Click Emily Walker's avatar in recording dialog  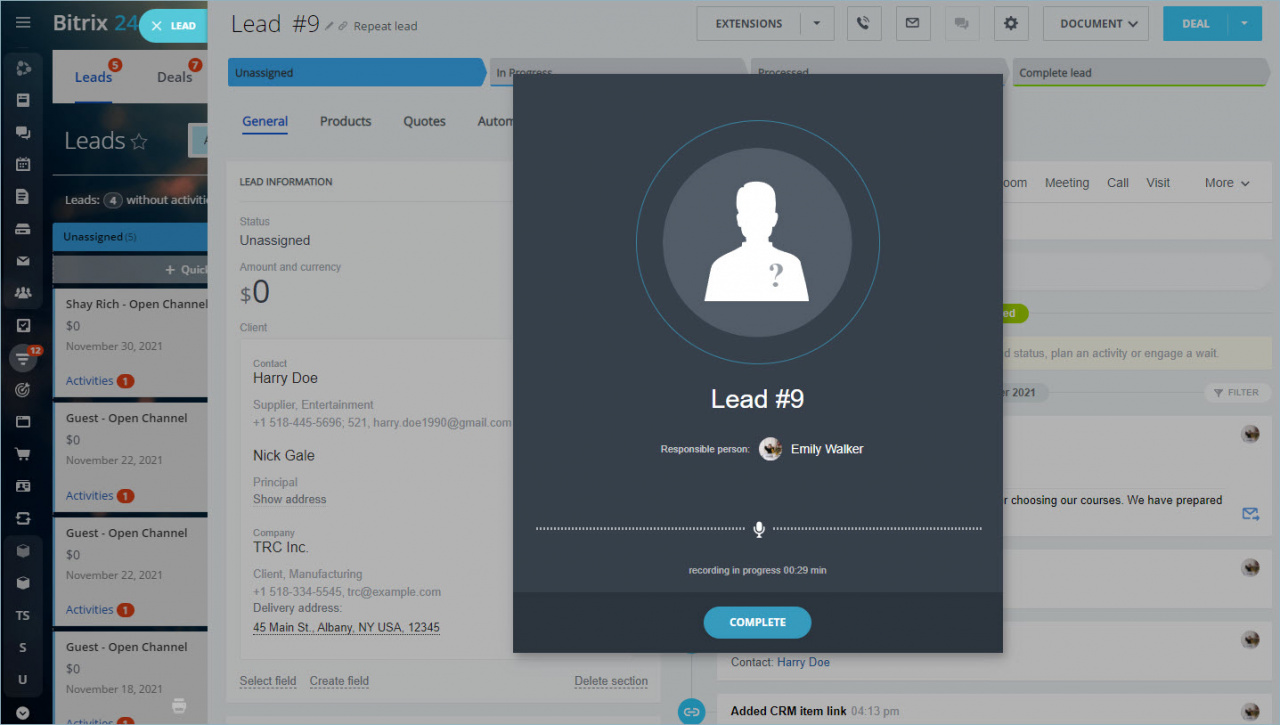[770, 449]
